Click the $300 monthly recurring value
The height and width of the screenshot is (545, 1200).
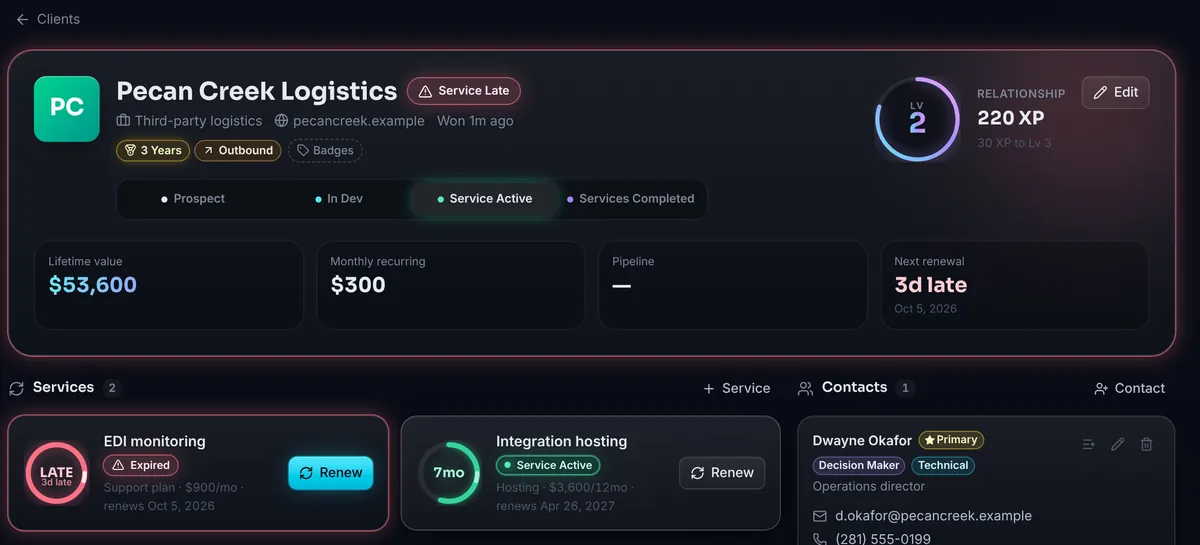coord(358,285)
